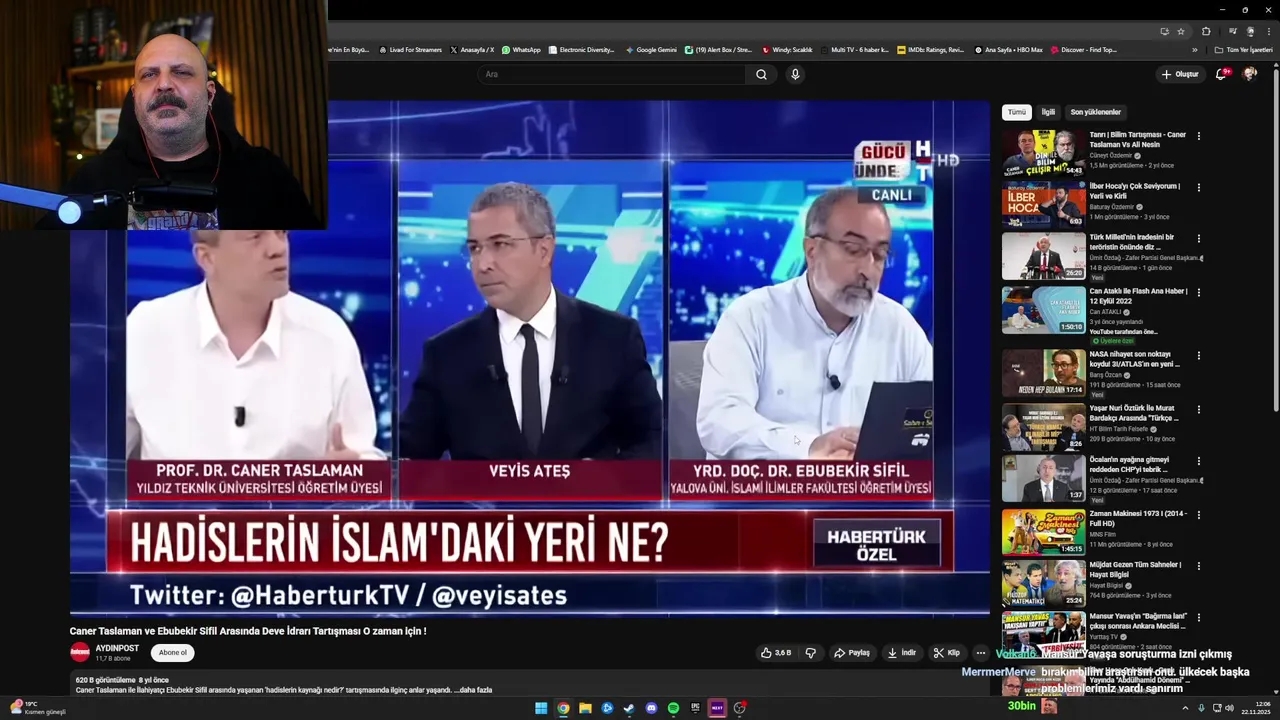This screenshot has width=1280, height=720.
Task: Open the Yaşar Nuri Öztürk ile Murat Bardakçı video title
Action: [x=1134, y=413]
